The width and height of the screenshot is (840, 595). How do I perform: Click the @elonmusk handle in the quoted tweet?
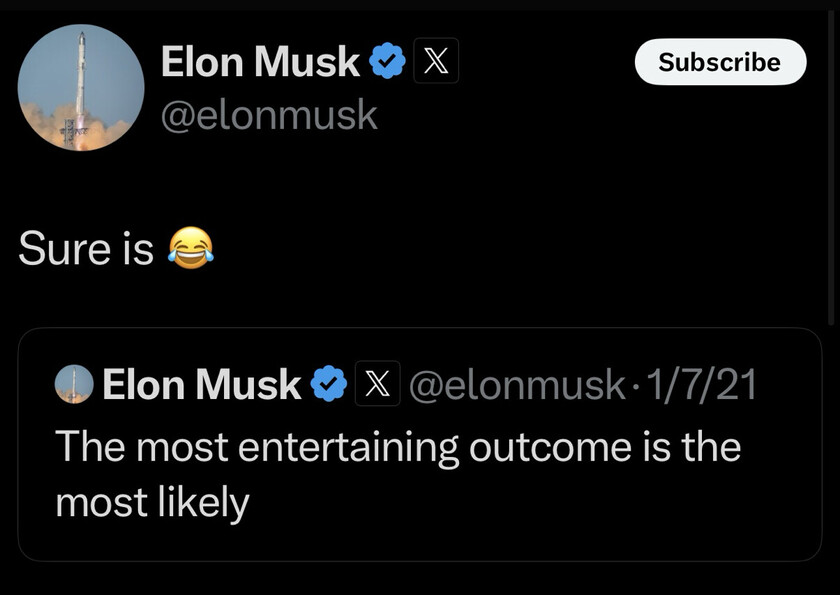[x=517, y=385]
